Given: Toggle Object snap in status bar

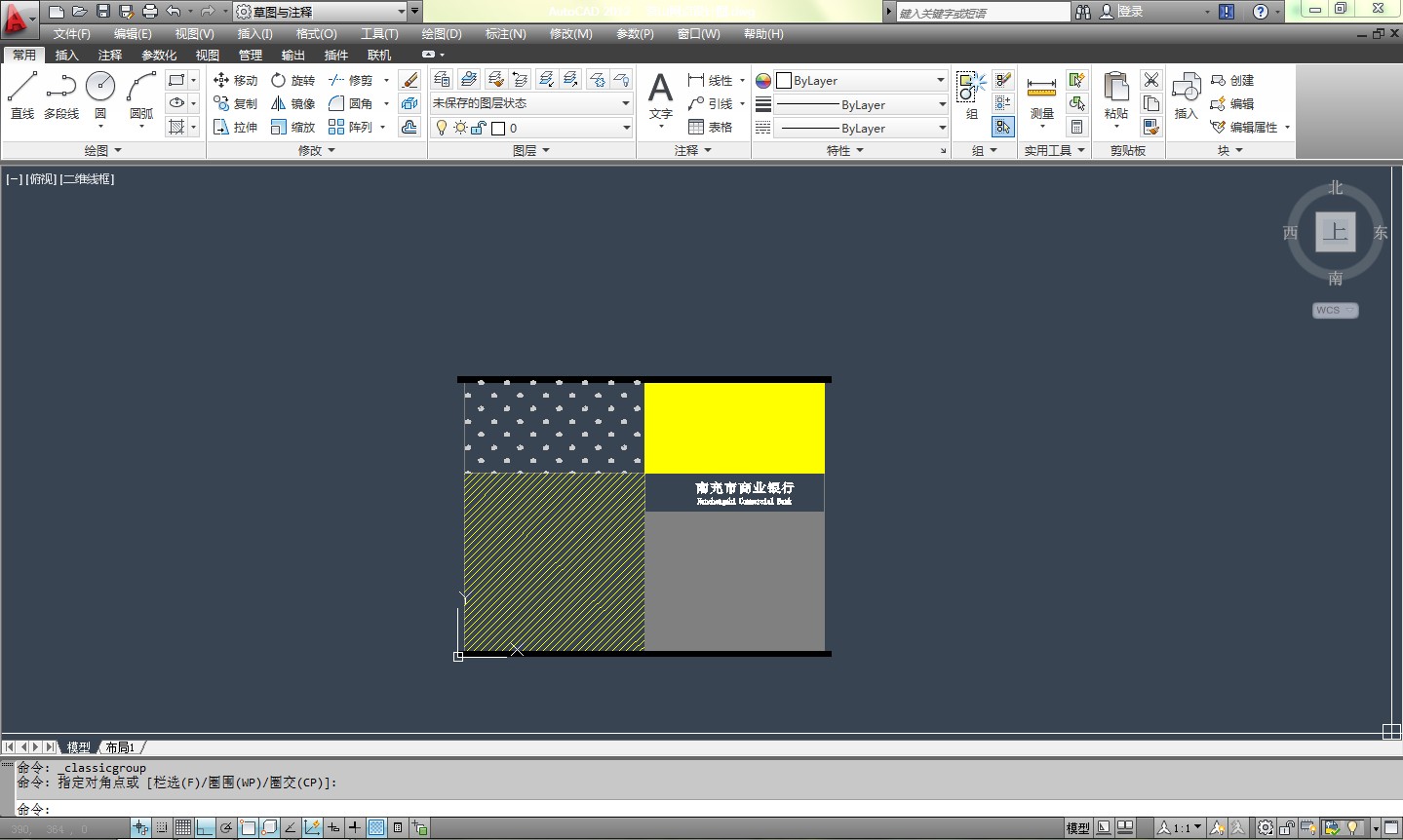Looking at the screenshot, I should pyautogui.click(x=248, y=828).
